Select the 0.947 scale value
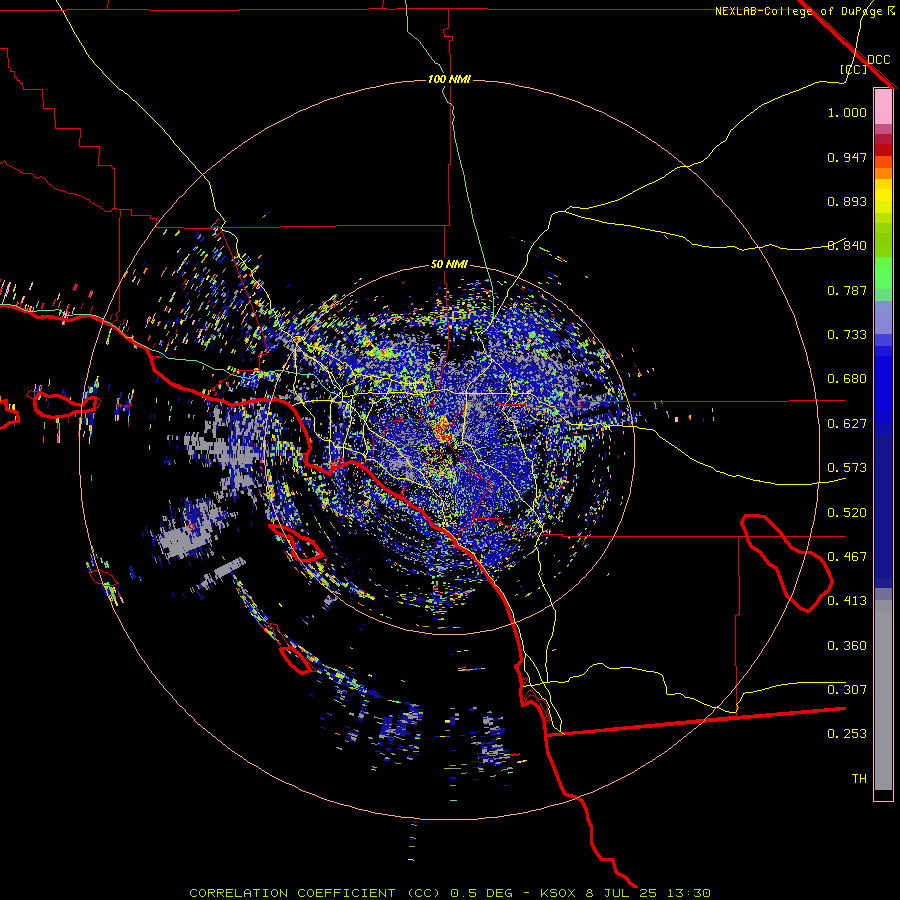The image size is (900, 900). point(847,157)
